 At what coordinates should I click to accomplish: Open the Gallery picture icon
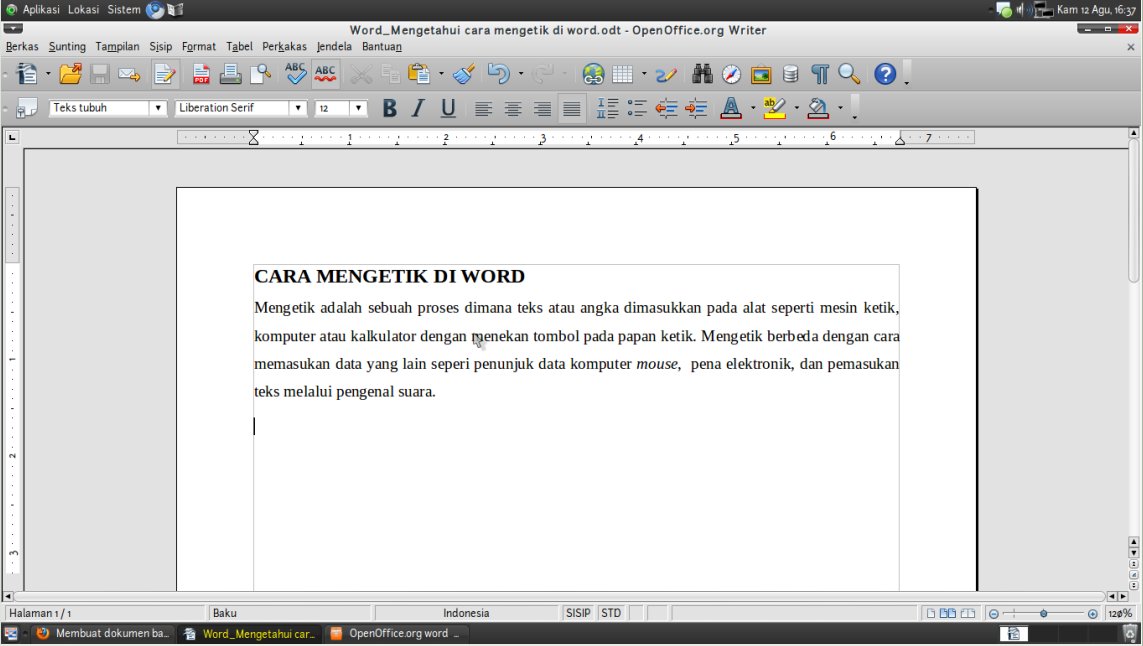pos(761,74)
